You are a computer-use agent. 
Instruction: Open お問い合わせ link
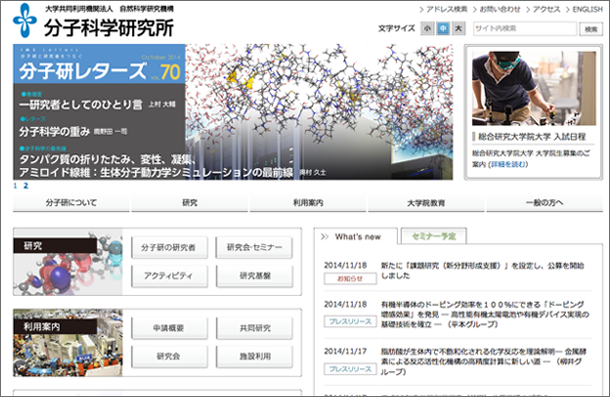pos(500,9)
